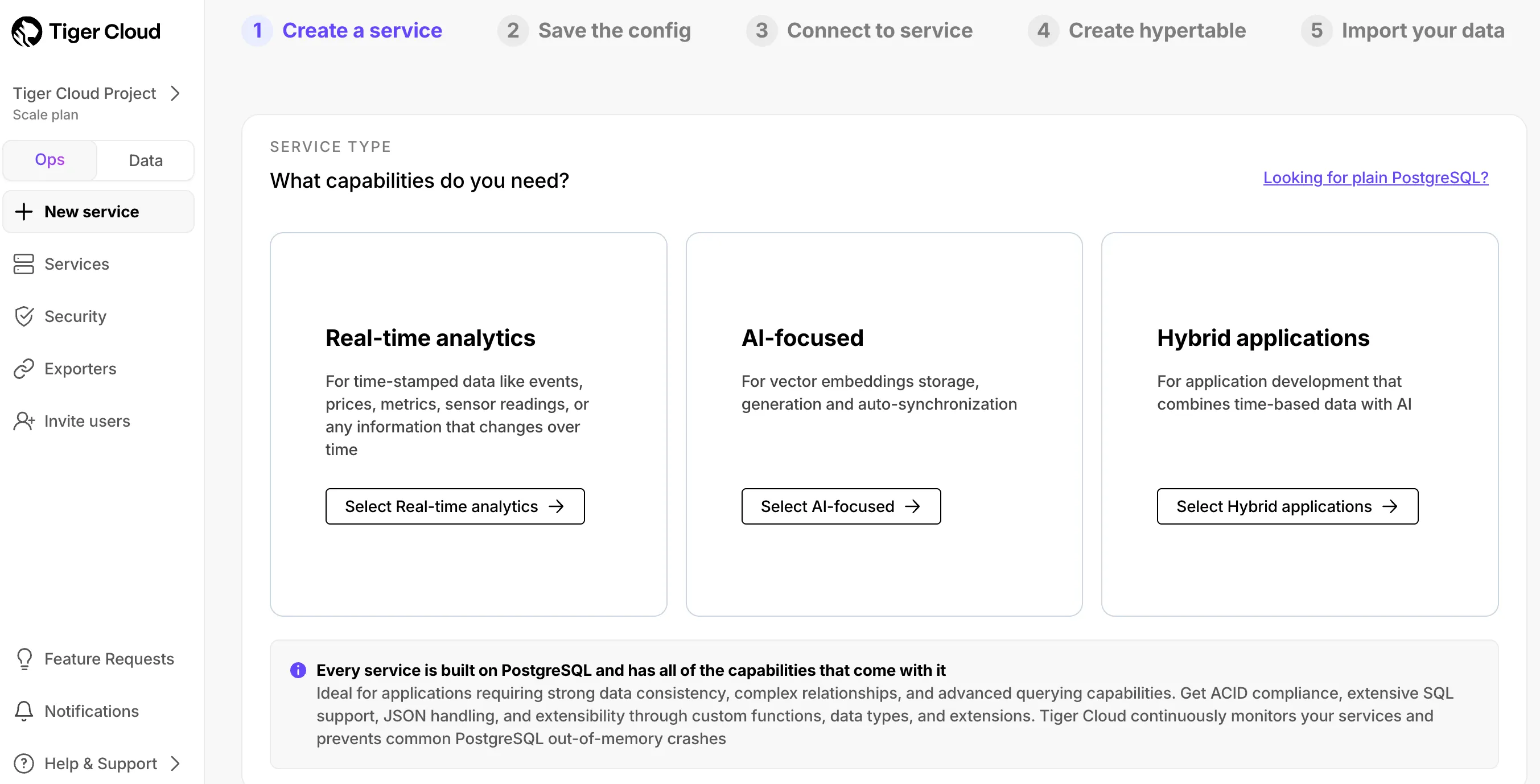Click the Tiger Cloud Project name
This screenshot has height=784, width=1540.
[x=84, y=93]
